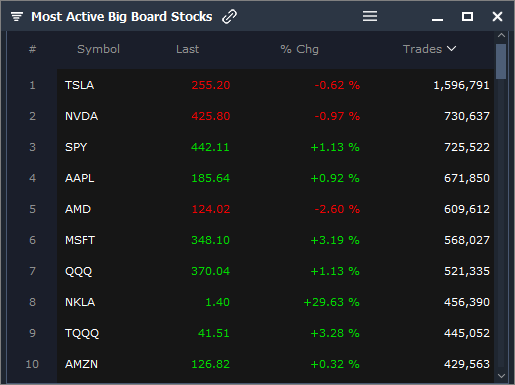Toggle Trades column sort arrow
This screenshot has height=385, width=515.
451,49
